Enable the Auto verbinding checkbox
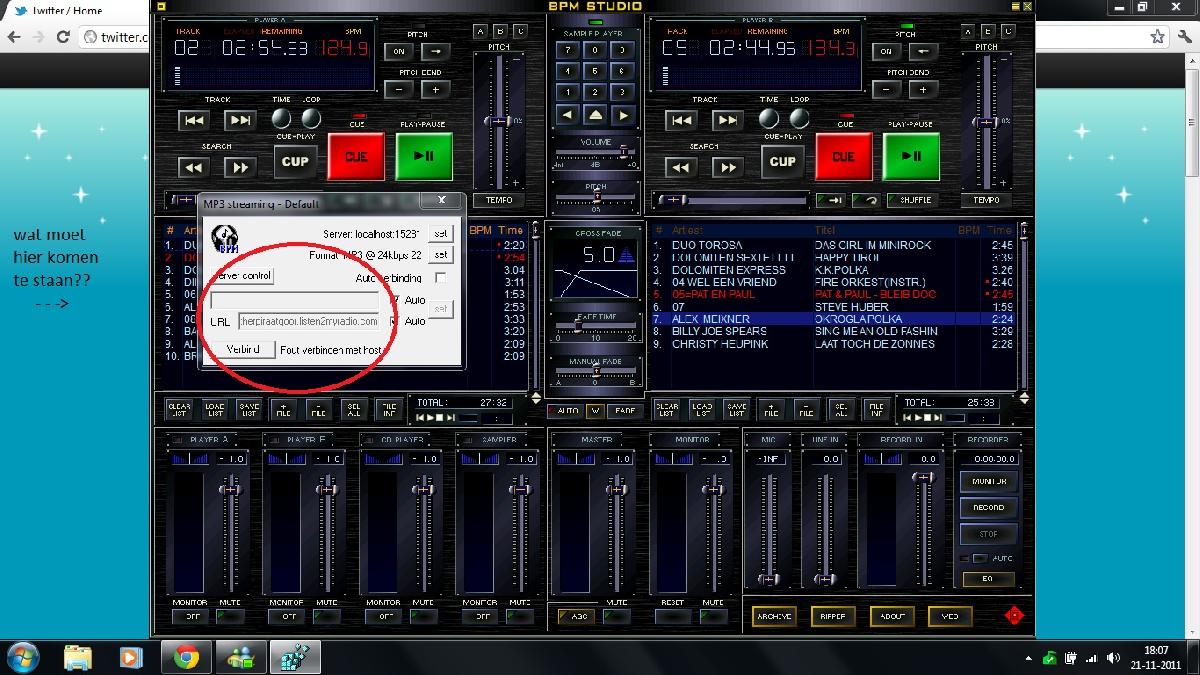1200x675 pixels. coord(440,278)
